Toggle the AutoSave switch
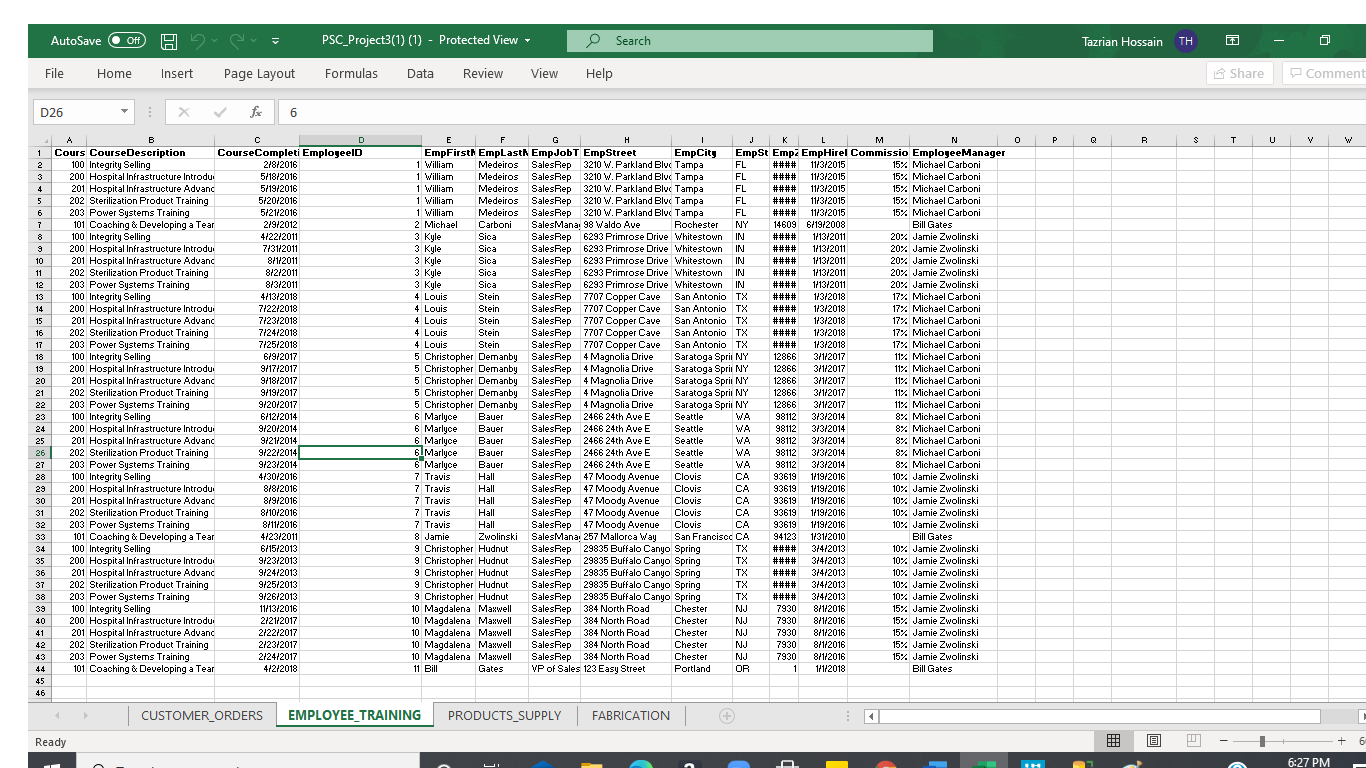The image size is (1366, 768). click(x=127, y=41)
